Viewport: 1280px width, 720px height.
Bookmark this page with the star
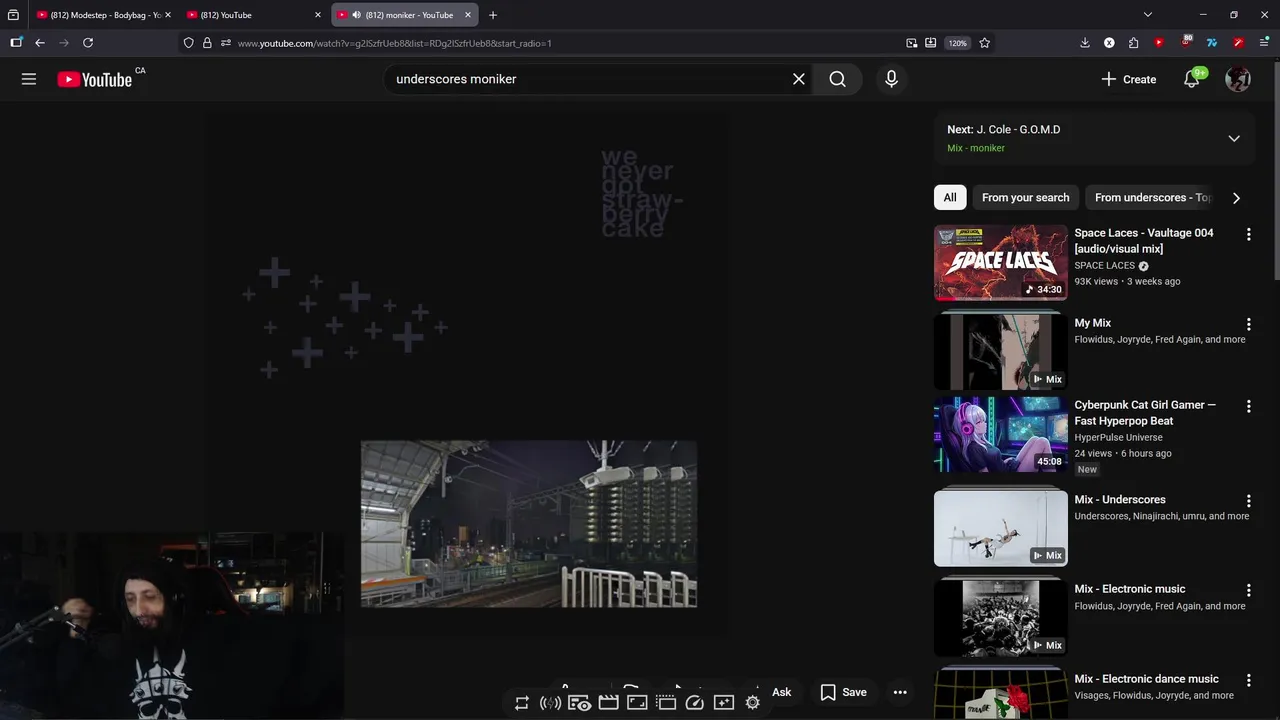(985, 43)
